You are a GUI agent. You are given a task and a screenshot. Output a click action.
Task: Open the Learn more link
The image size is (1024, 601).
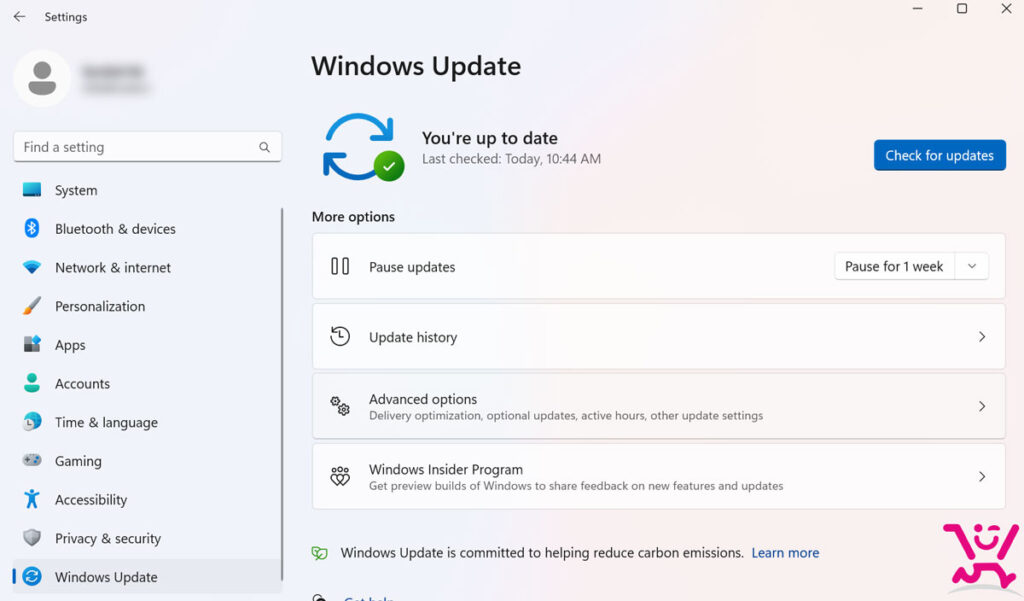click(x=785, y=553)
